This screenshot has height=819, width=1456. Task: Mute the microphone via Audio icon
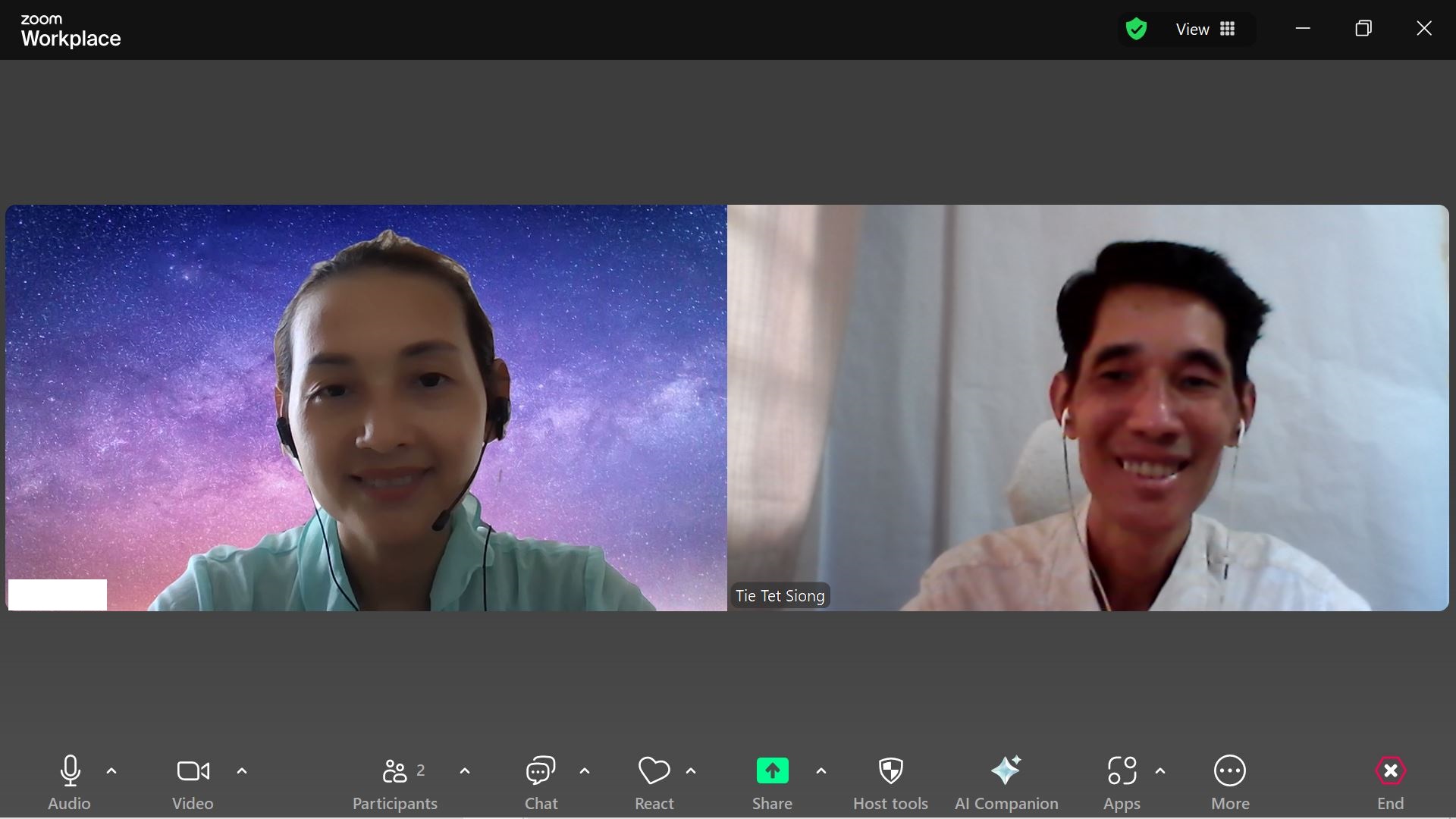coord(70,771)
